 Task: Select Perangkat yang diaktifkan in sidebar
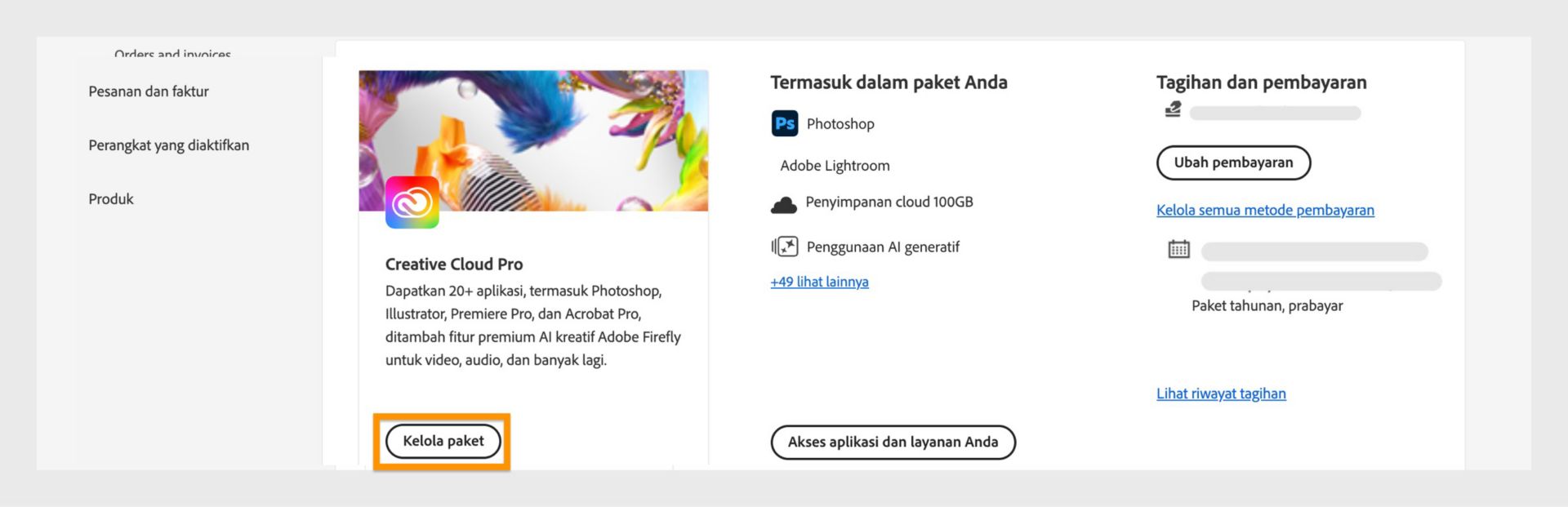(x=168, y=145)
